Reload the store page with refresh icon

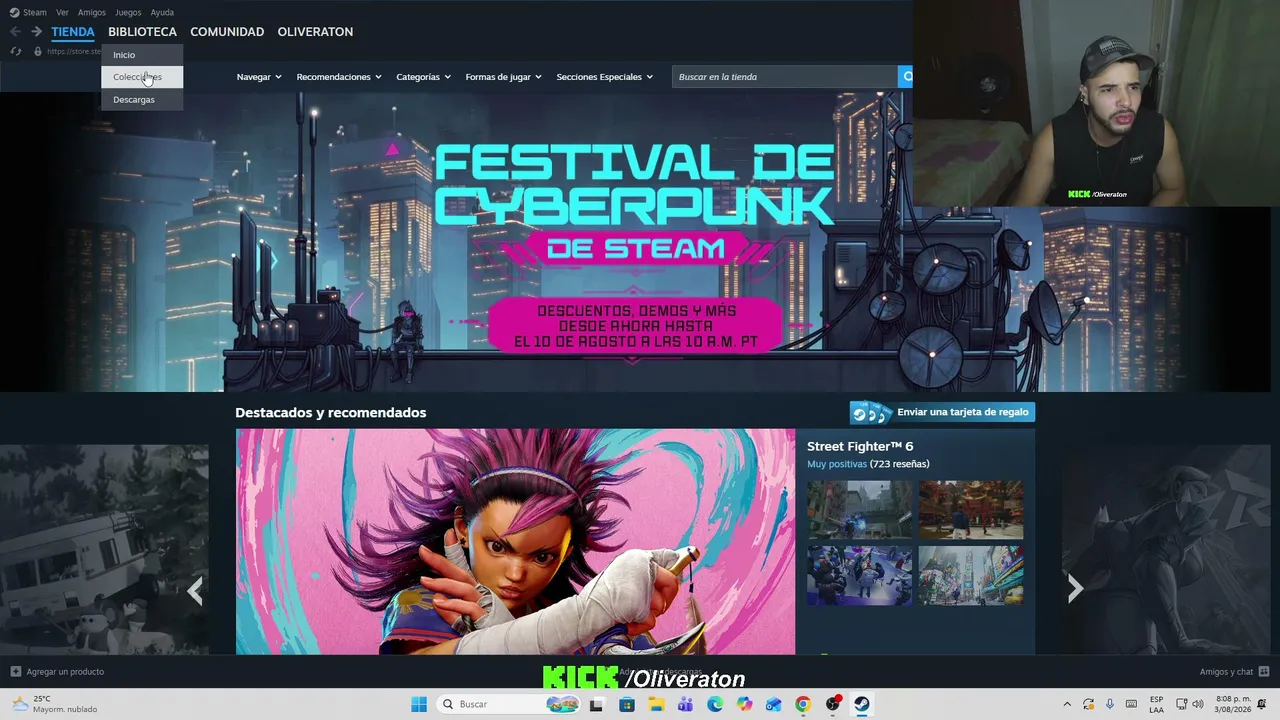pos(15,51)
